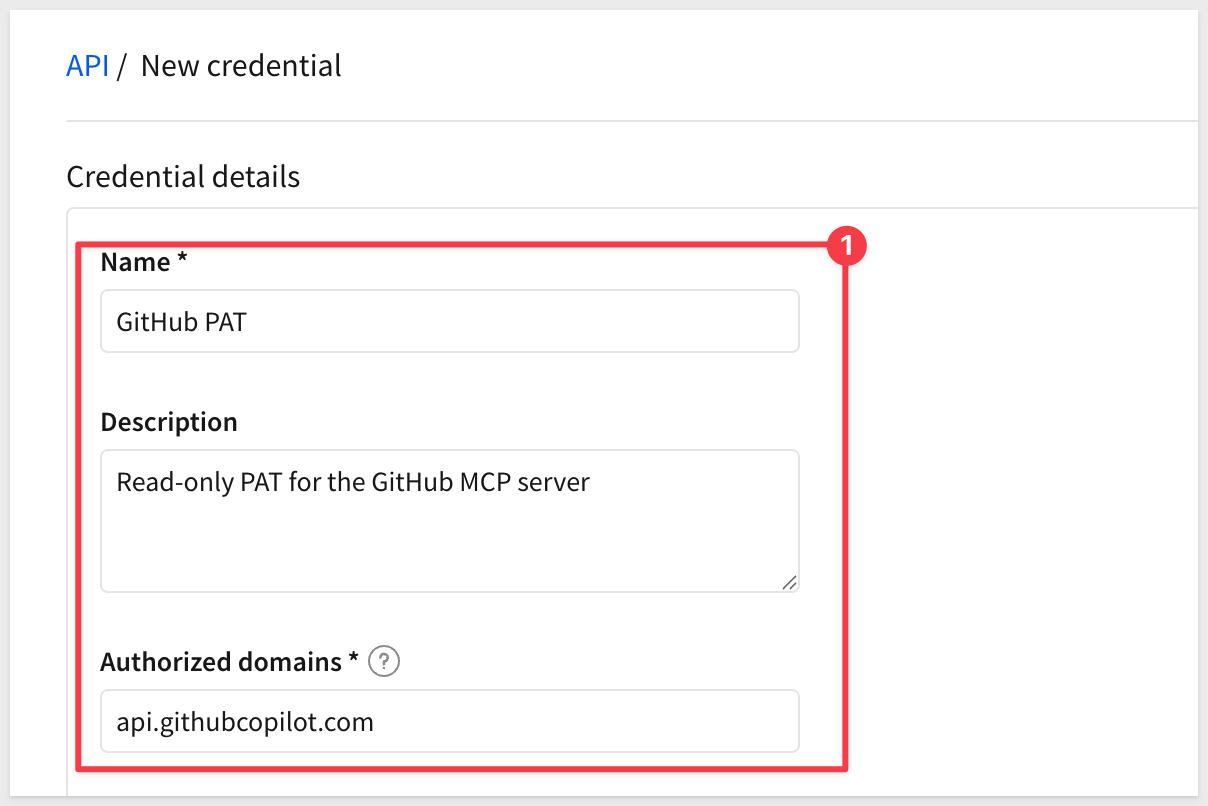Click the red number 1 annotation badge

tap(848, 247)
